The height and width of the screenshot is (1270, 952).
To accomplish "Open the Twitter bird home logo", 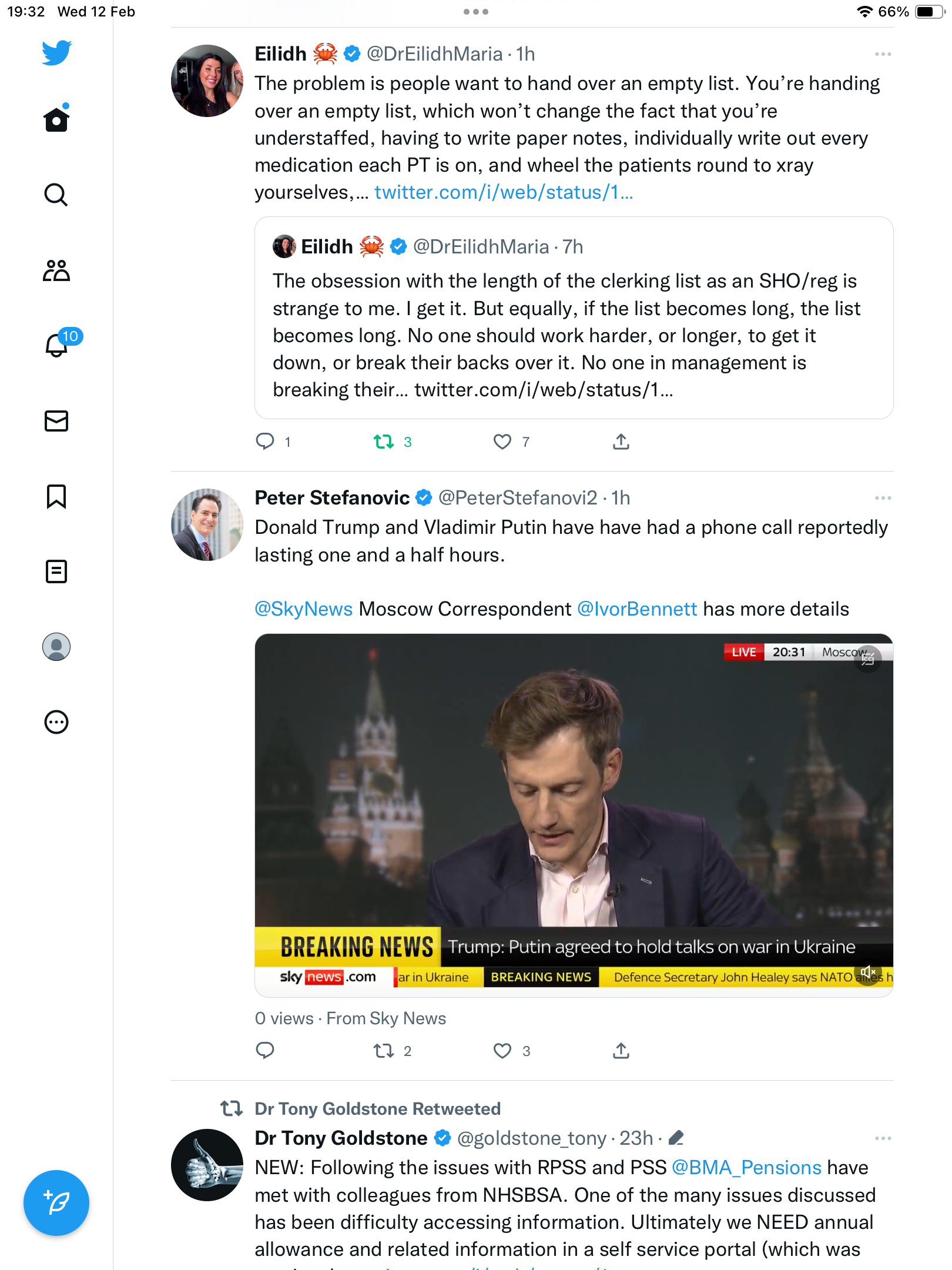I will (56, 53).
